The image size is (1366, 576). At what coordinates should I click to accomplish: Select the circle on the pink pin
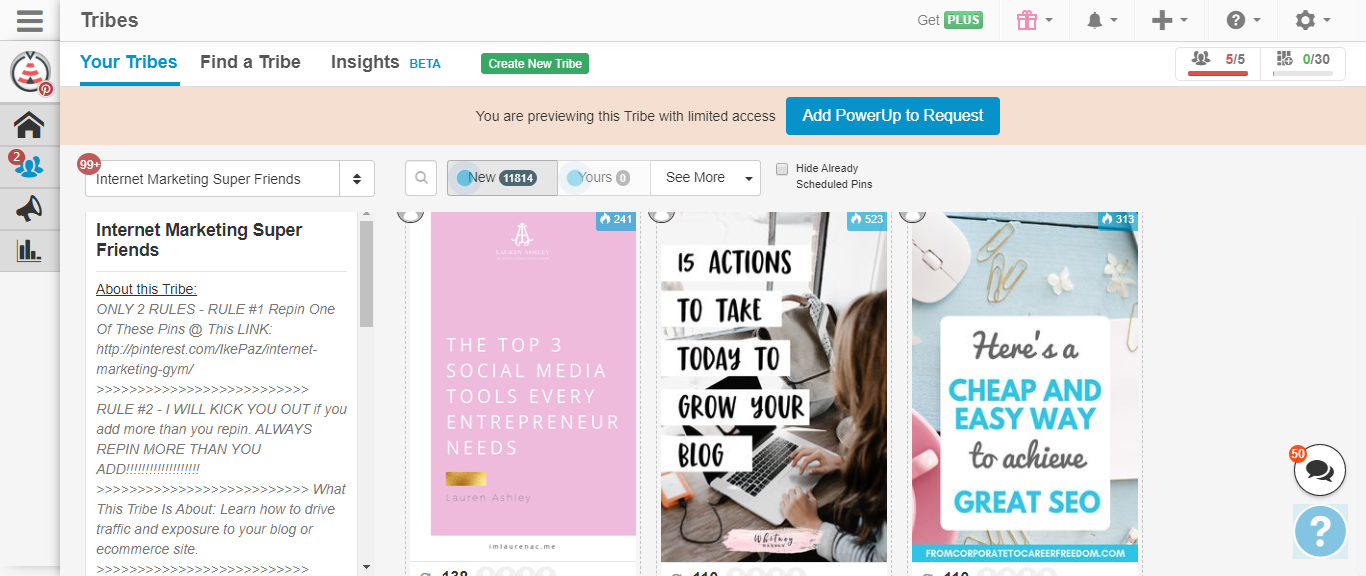tap(409, 213)
